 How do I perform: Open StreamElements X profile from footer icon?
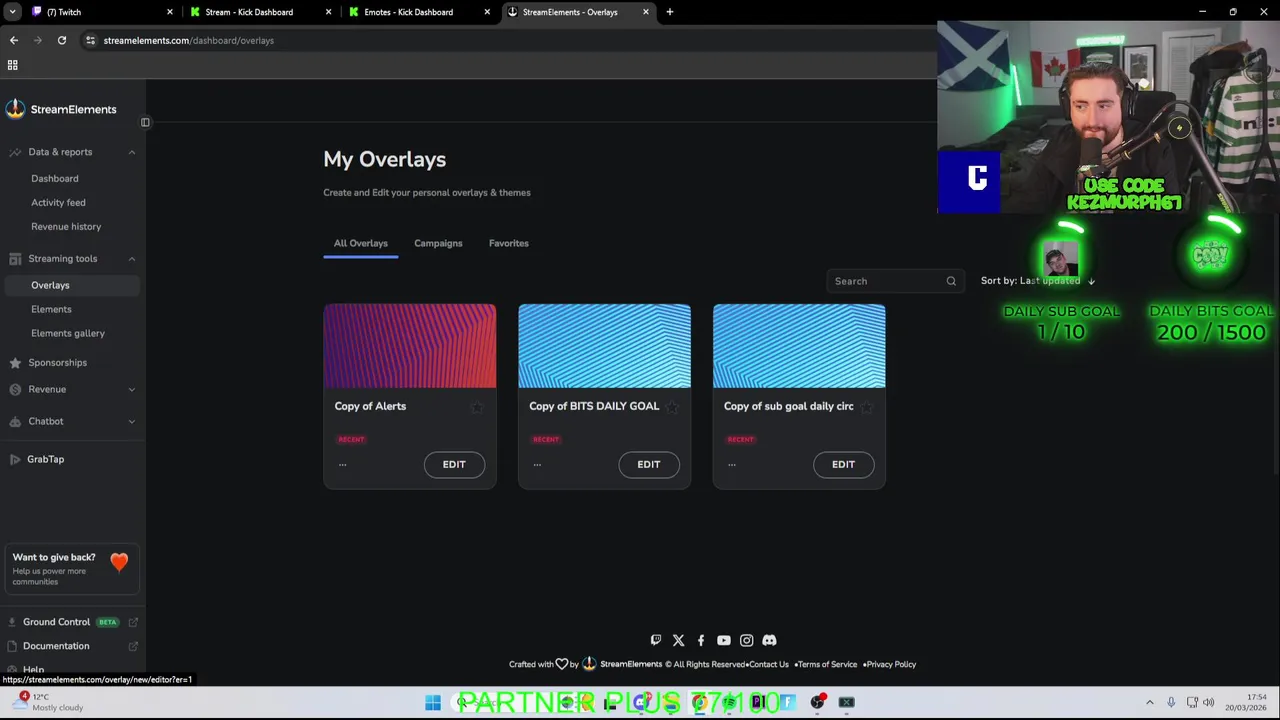click(x=679, y=640)
